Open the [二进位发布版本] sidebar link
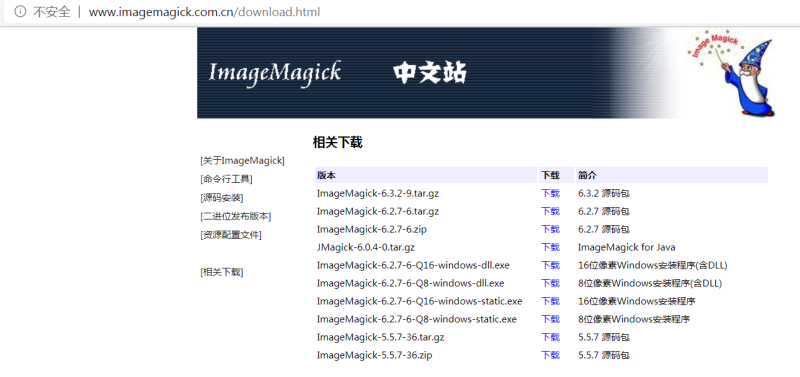The height and width of the screenshot is (377, 800). coord(236,216)
